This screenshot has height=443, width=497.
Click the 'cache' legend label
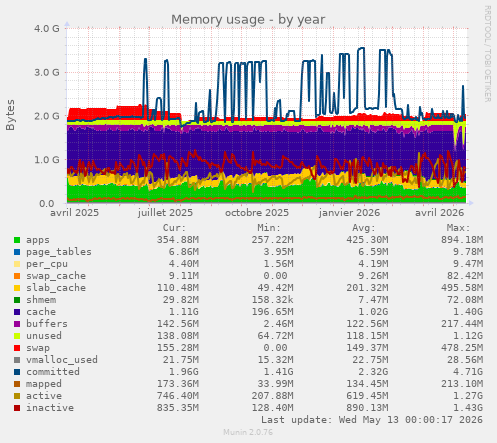41,312
